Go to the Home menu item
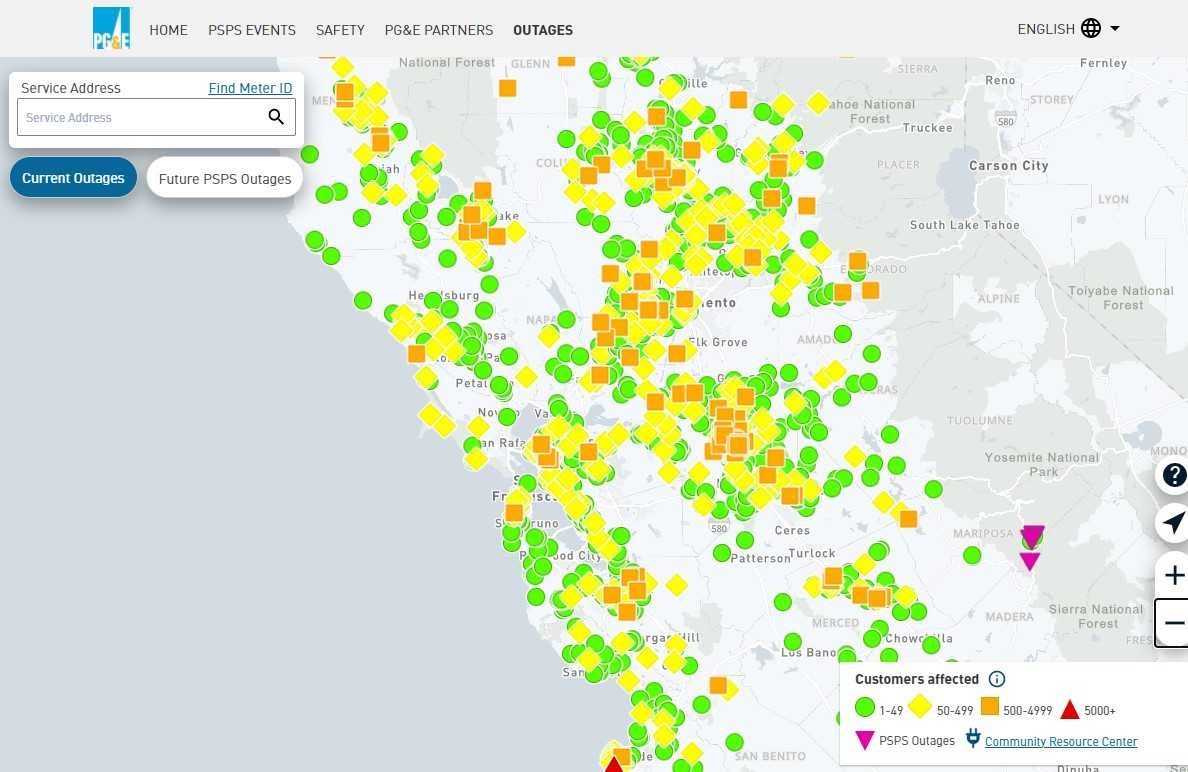Screen dimensions: 1188x772 (168, 30)
